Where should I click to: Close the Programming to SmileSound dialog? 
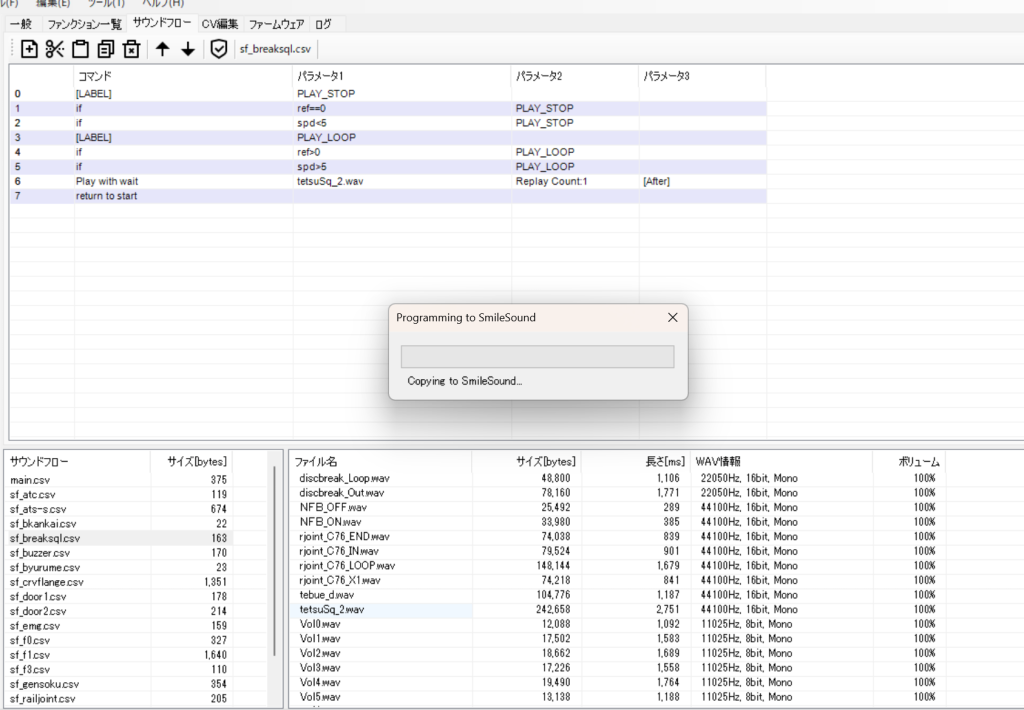pos(672,318)
